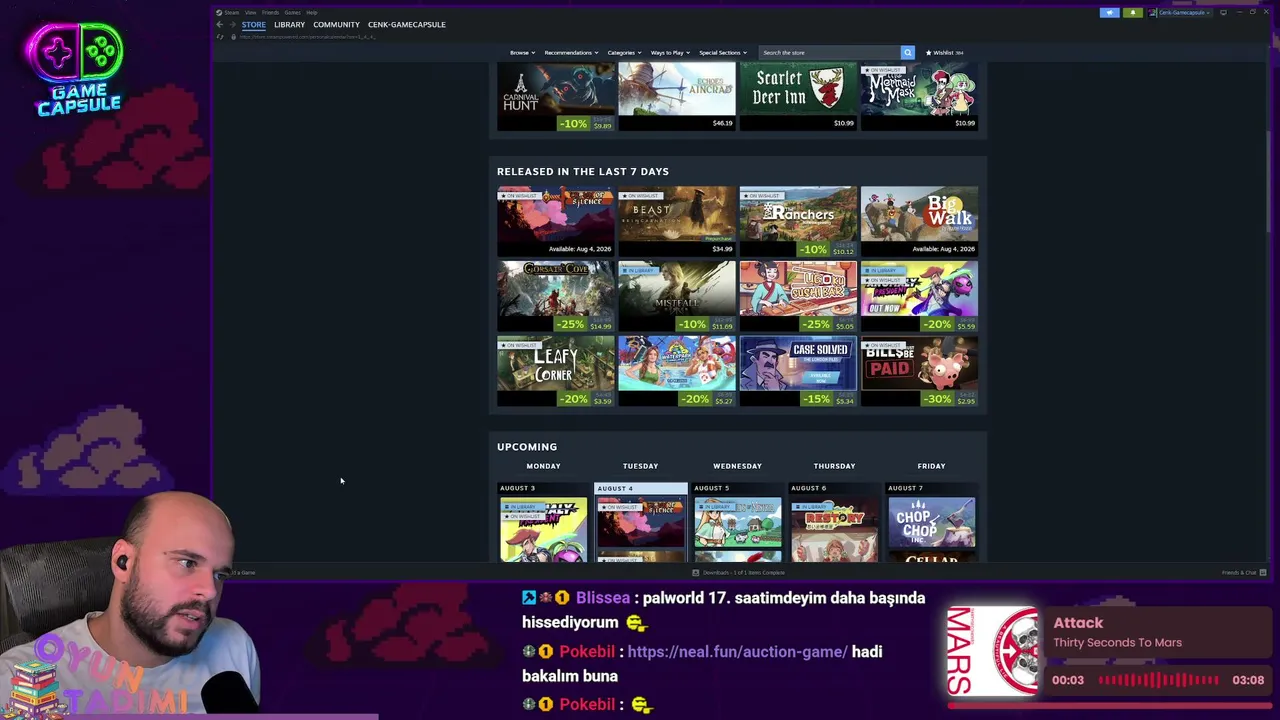
Task: Go back with the browser back arrow
Action: (220, 24)
